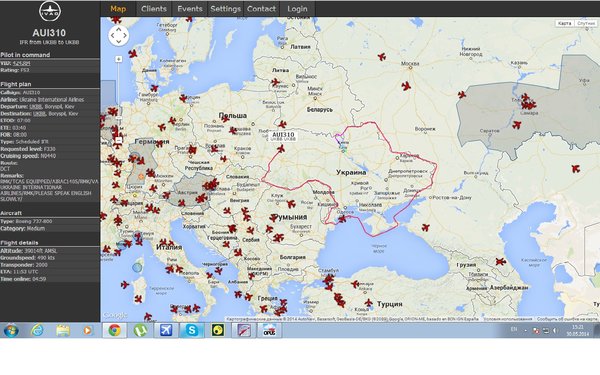Click the EN language indicator in the tray
The width and height of the screenshot is (600, 375).
pyautogui.click(x=514, y=329)
